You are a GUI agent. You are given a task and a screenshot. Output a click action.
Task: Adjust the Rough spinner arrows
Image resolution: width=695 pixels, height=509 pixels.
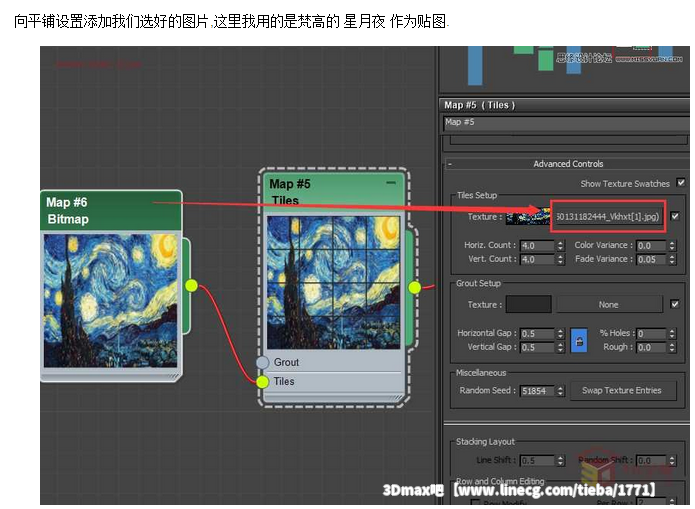pos(672,347)
